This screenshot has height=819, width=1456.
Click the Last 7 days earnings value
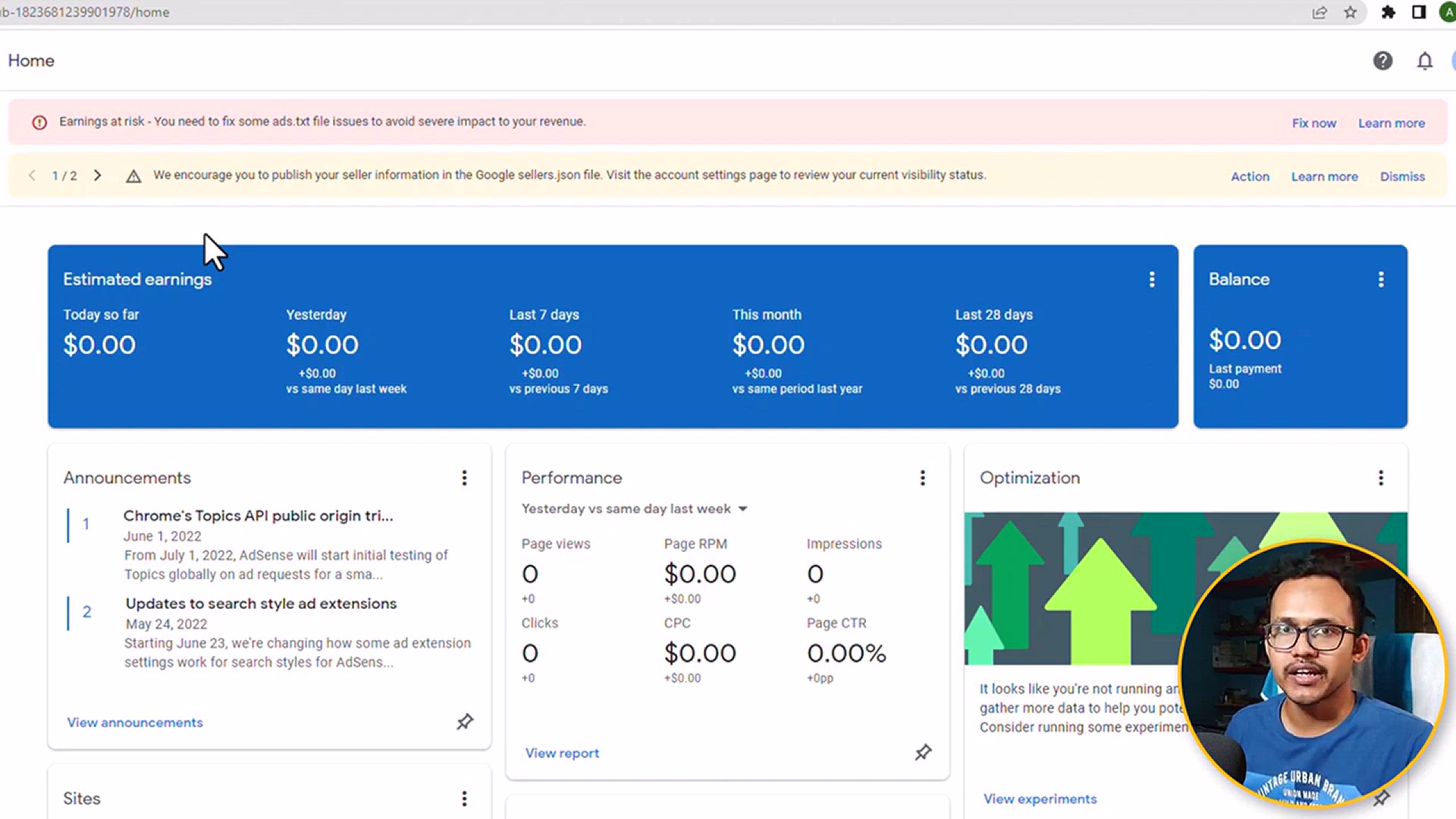(545, 345)
